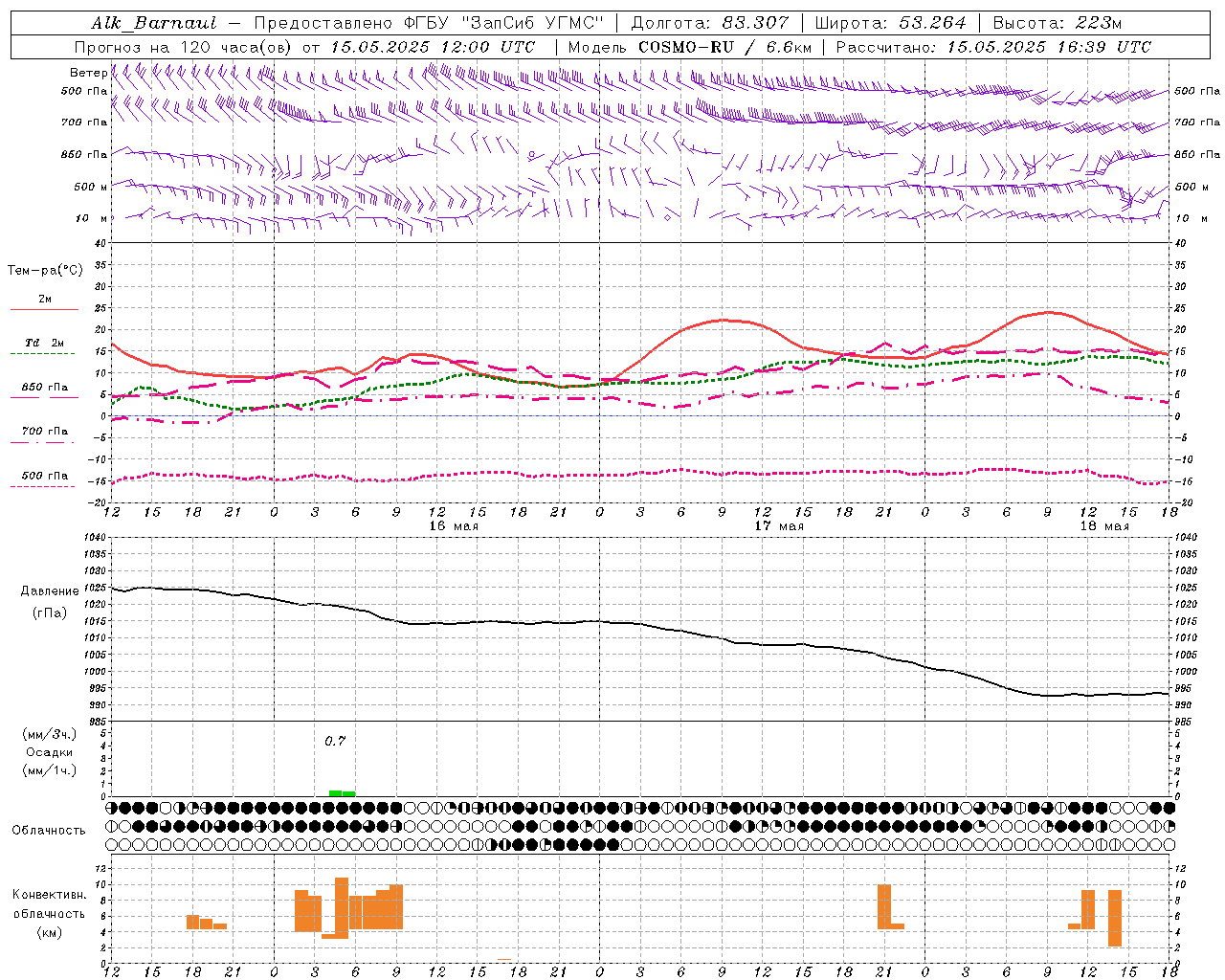This screenshot has width=1225, height=980.
Task: Click the 0.7 precipitation amount value
Action: pos(335,741)
